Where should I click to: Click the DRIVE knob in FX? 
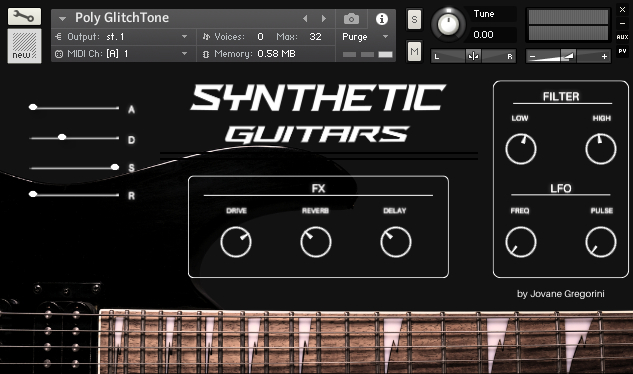click(x=236, y=242)
